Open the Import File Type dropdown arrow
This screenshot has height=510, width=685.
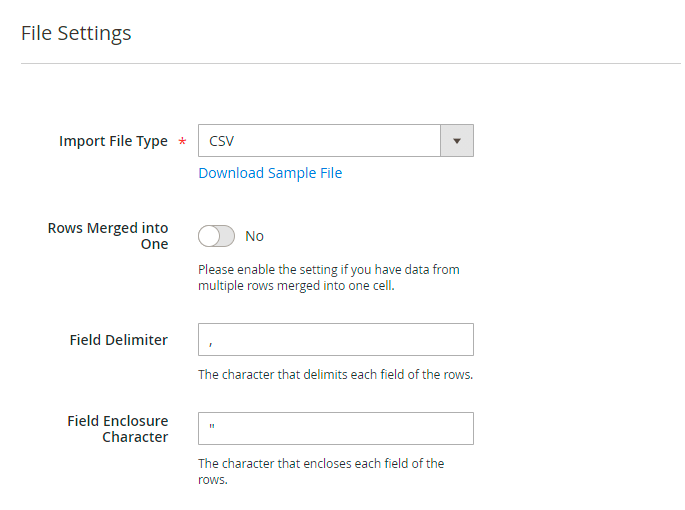pos(457,141)
